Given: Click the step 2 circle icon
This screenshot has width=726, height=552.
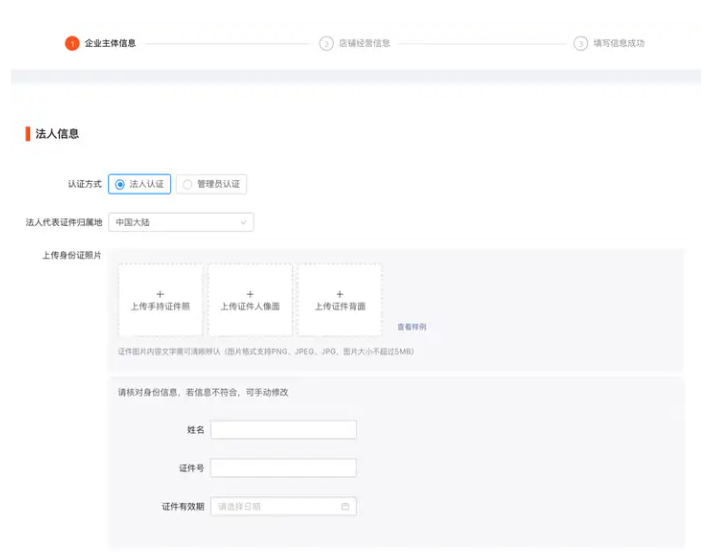Looking at the screenshot, I should tap(326, 44).
